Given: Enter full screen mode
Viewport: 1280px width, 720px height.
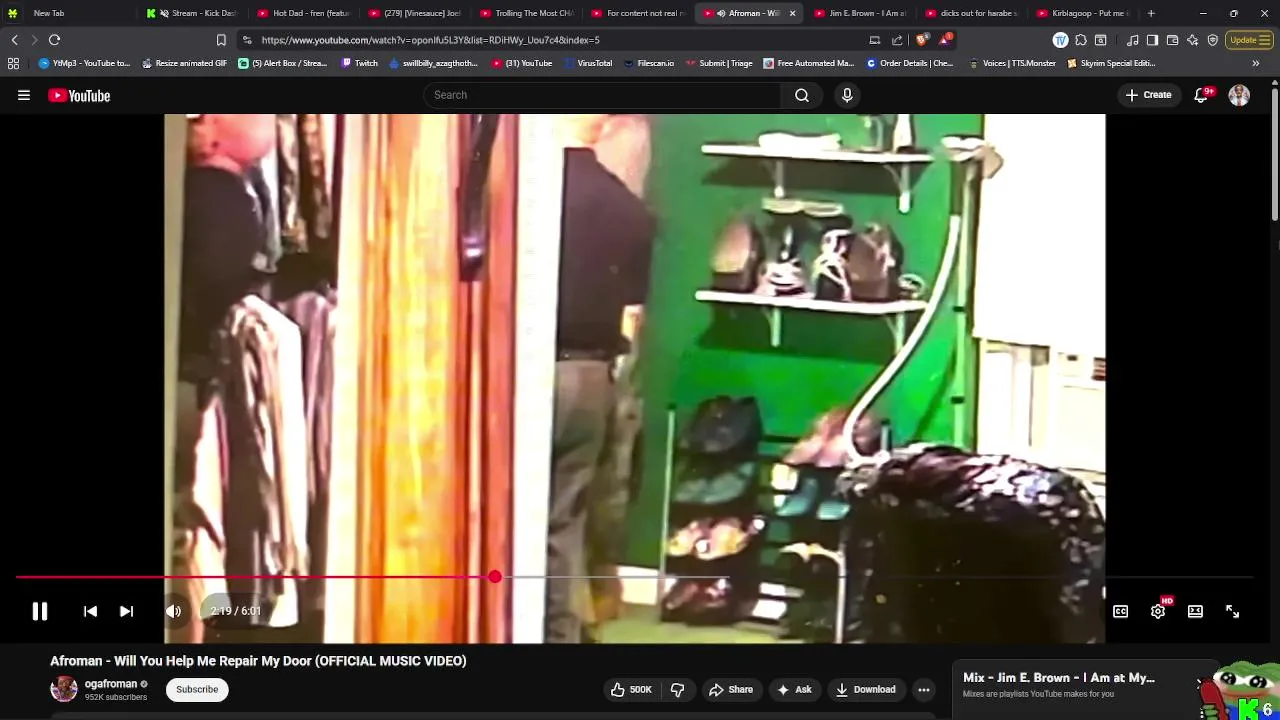Looking at the screenshot, I should (1232, 612).
